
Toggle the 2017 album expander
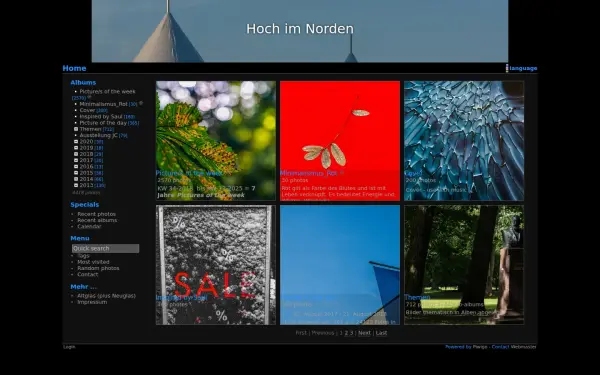click(76, 160)
